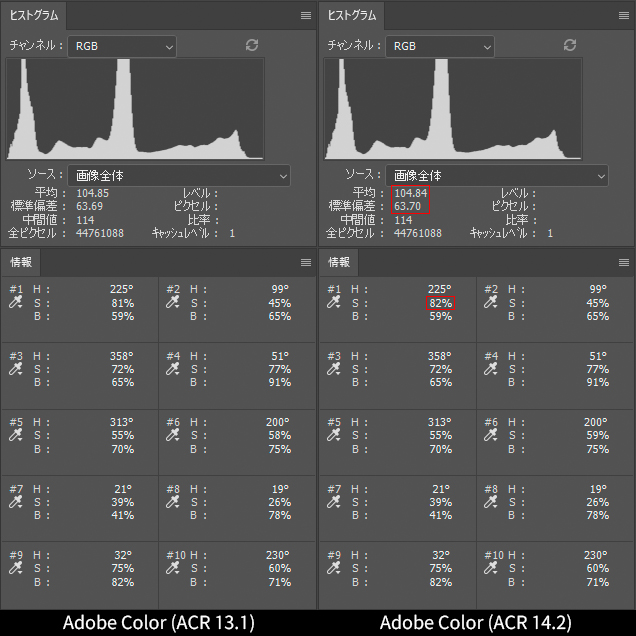The image size is (636, 636).
Task: Click #4 eyedropper in ACR 14.2 panel
Action: point(490,369)
